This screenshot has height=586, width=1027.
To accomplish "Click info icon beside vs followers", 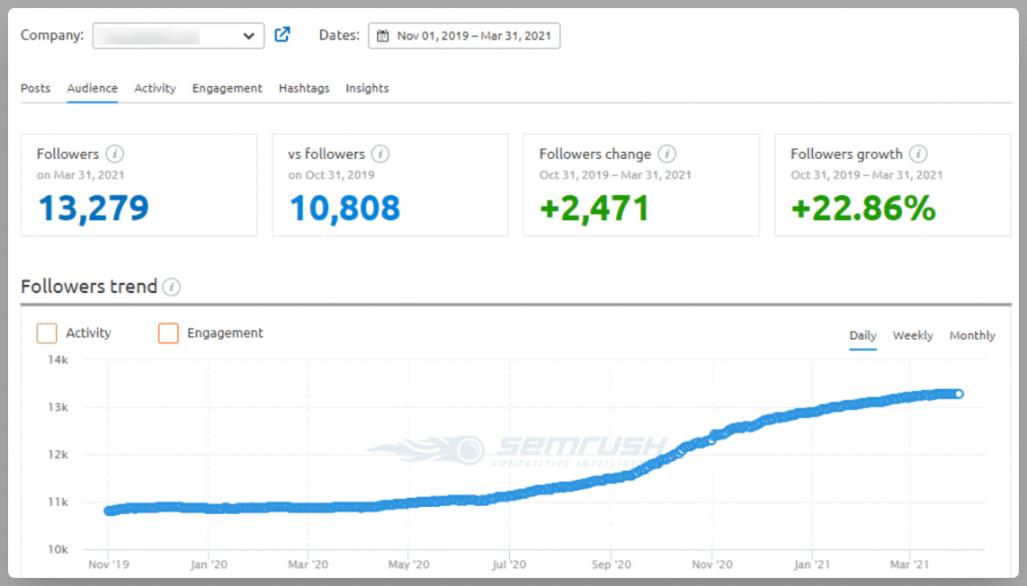I will coord(381,154).
